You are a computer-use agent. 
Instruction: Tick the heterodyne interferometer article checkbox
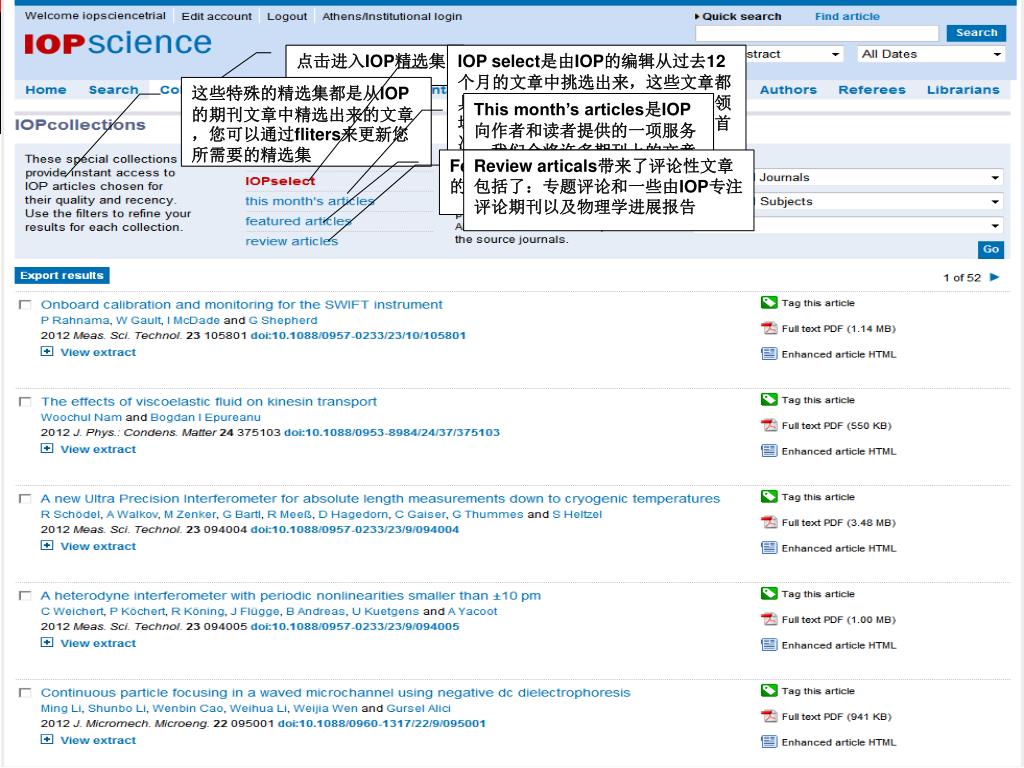coord(25,595)
